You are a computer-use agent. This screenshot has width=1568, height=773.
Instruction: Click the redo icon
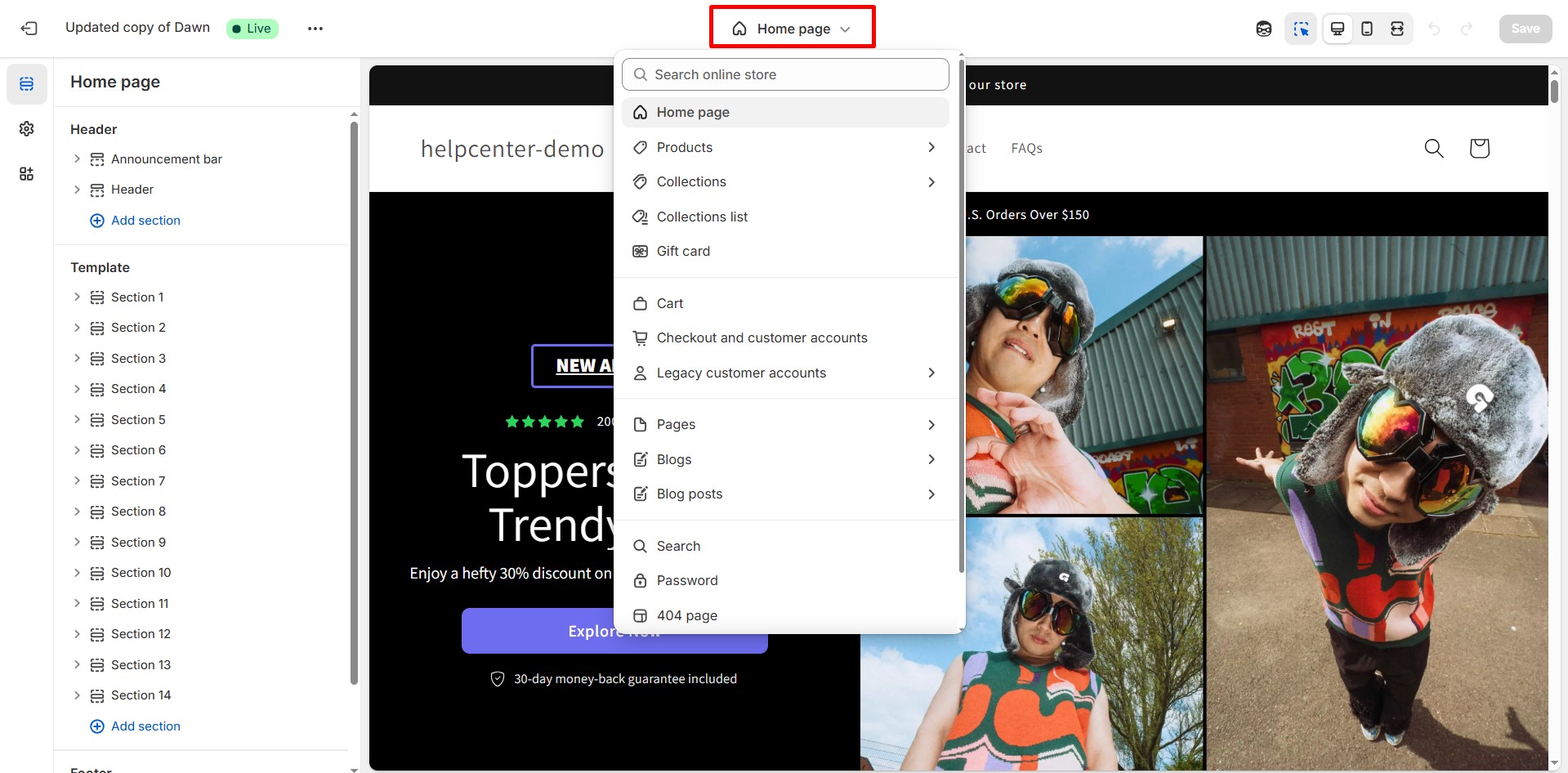click(x=1467, y=28)
